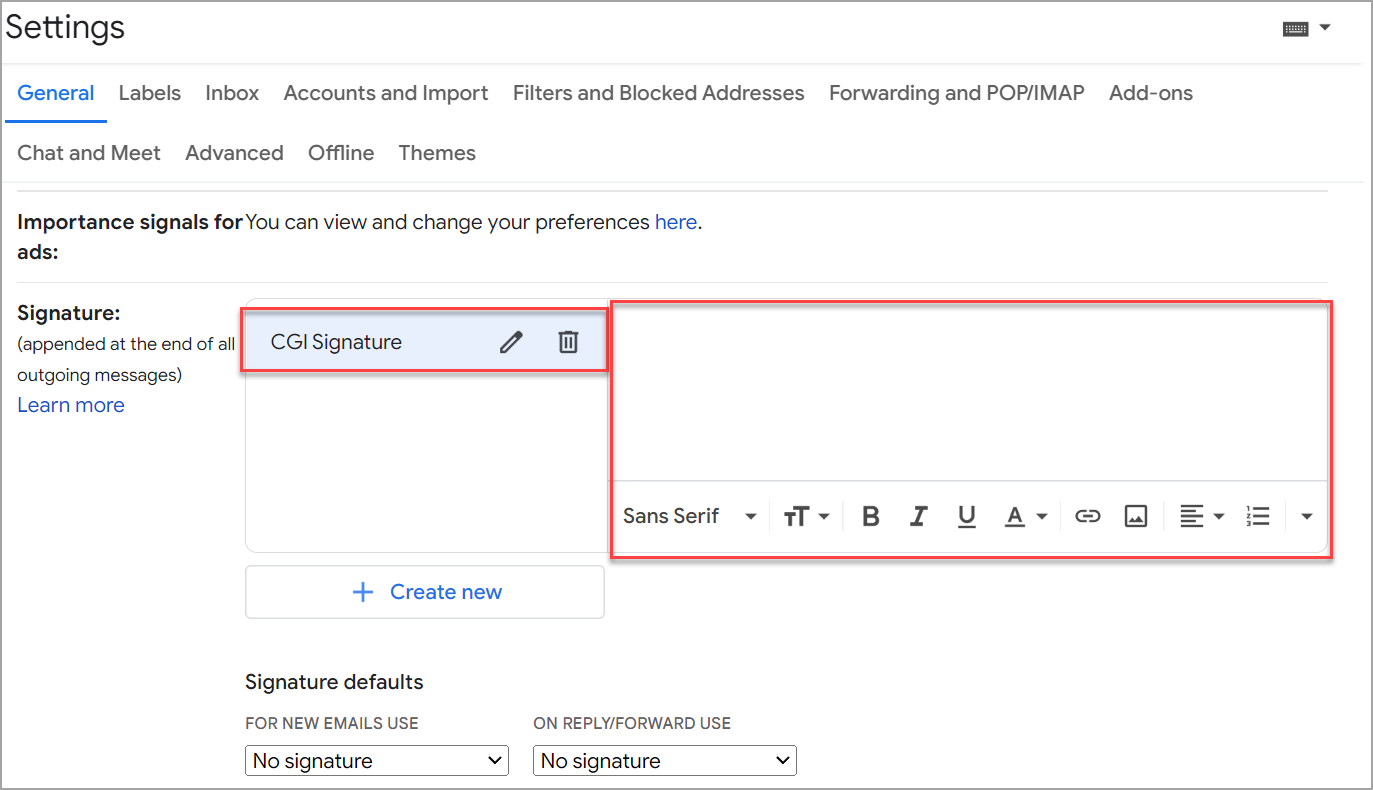Expand more formatting options with the right arrow
The image size is (1373, 790).
click(1307, 516)
